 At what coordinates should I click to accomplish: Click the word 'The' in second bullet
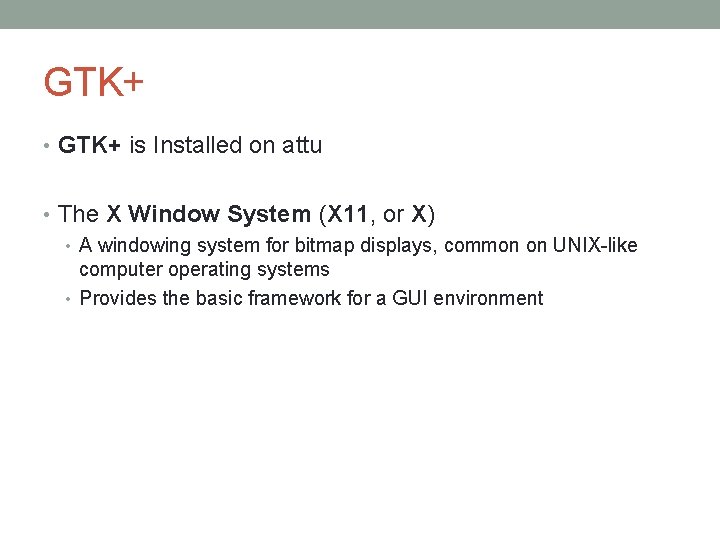click(x=78, y=214)
